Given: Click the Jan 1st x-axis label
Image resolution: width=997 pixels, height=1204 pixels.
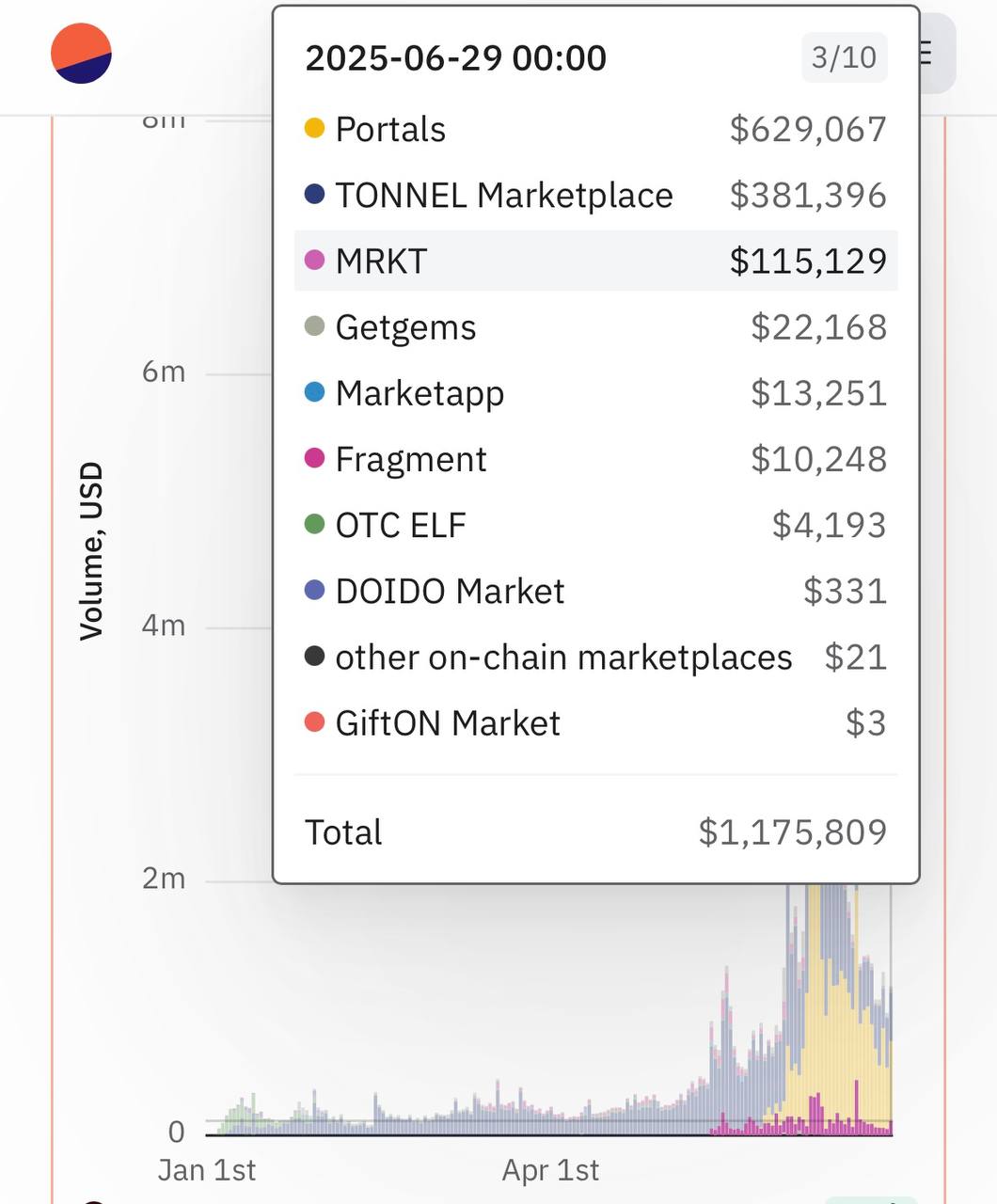Looking at the screenshot, I should coord(206,1170).
